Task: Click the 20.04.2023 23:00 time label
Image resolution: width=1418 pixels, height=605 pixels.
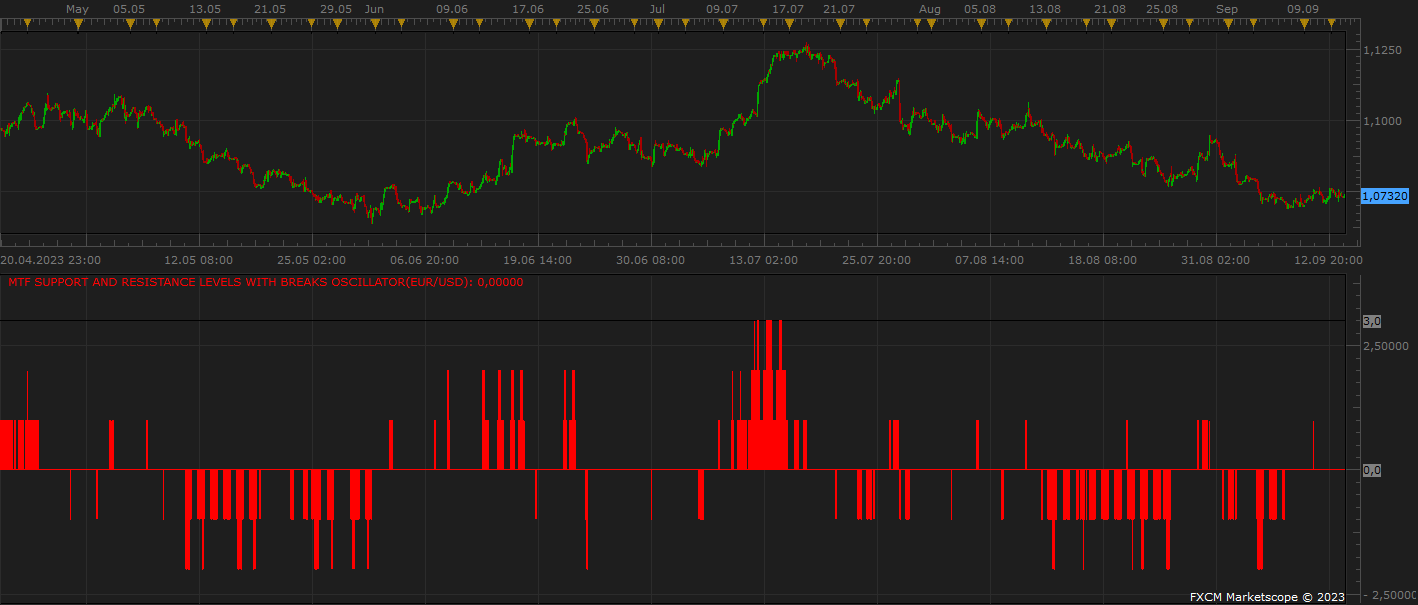Action: point(49,260)
